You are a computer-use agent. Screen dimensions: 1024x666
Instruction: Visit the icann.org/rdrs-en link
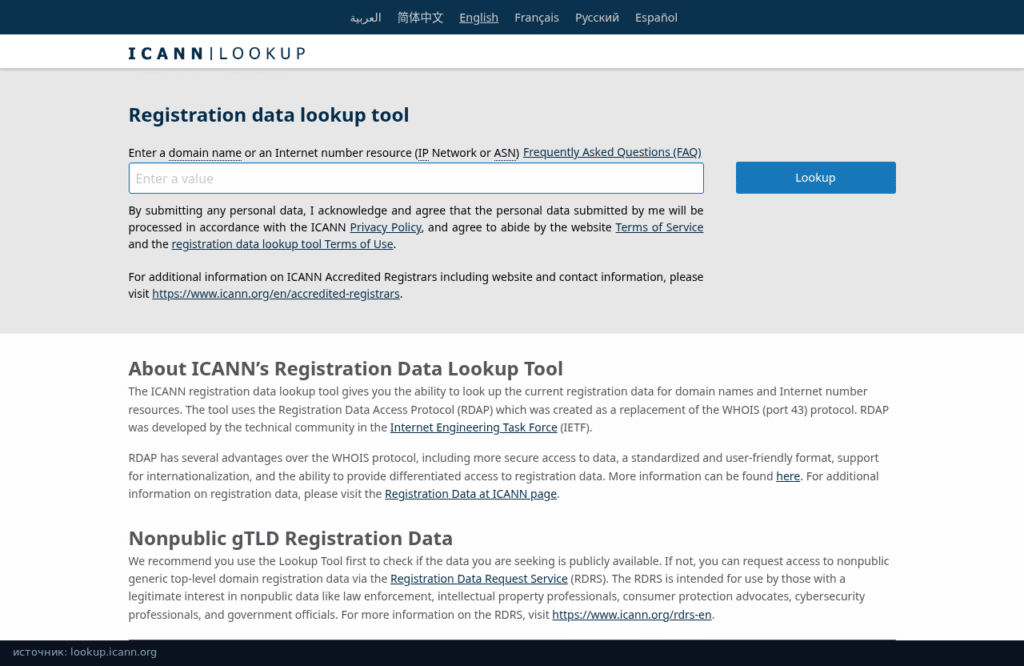tap(632, 614)
